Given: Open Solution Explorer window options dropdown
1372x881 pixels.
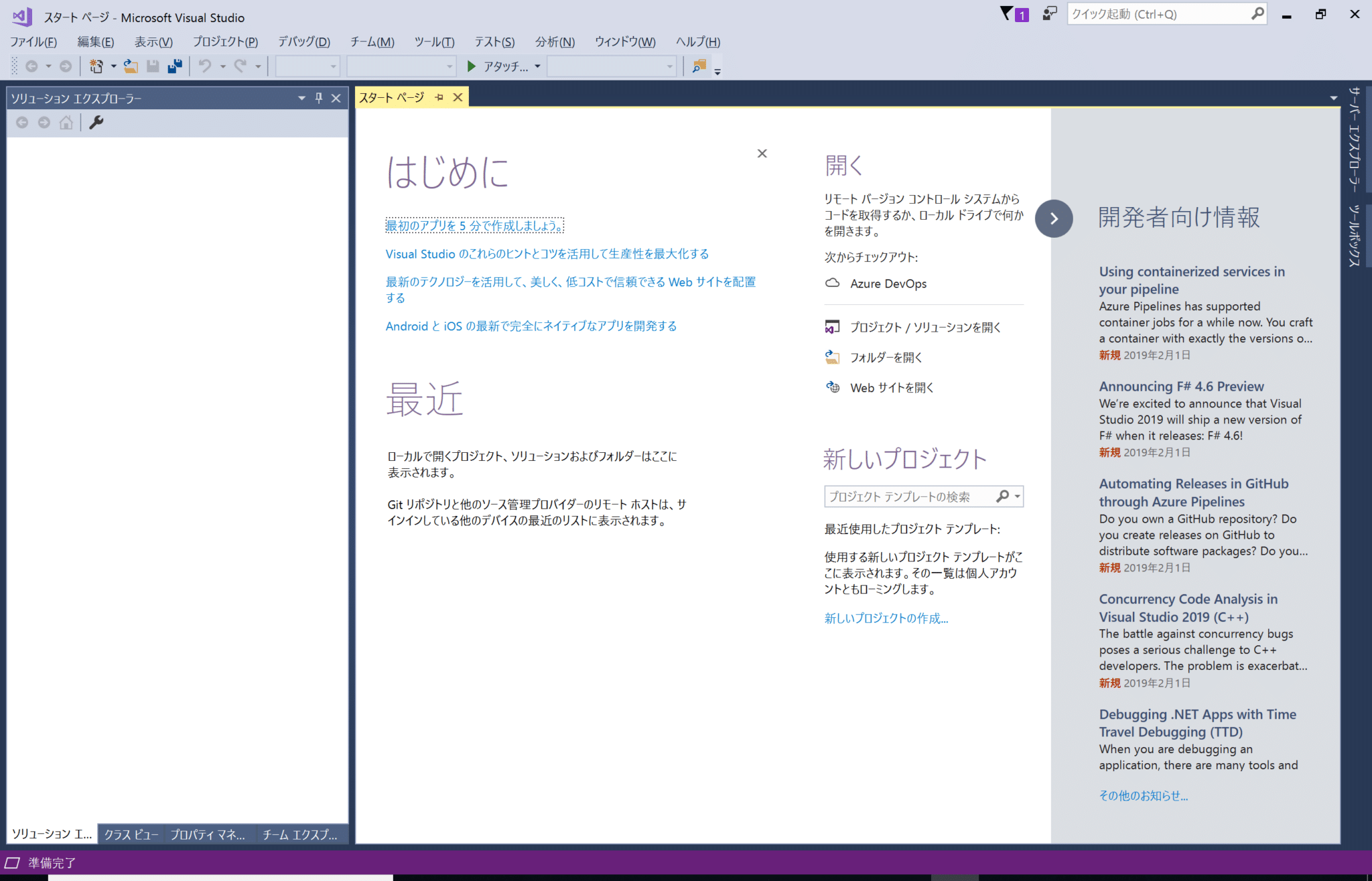Looking at the screenshot, I should point(301,98).
